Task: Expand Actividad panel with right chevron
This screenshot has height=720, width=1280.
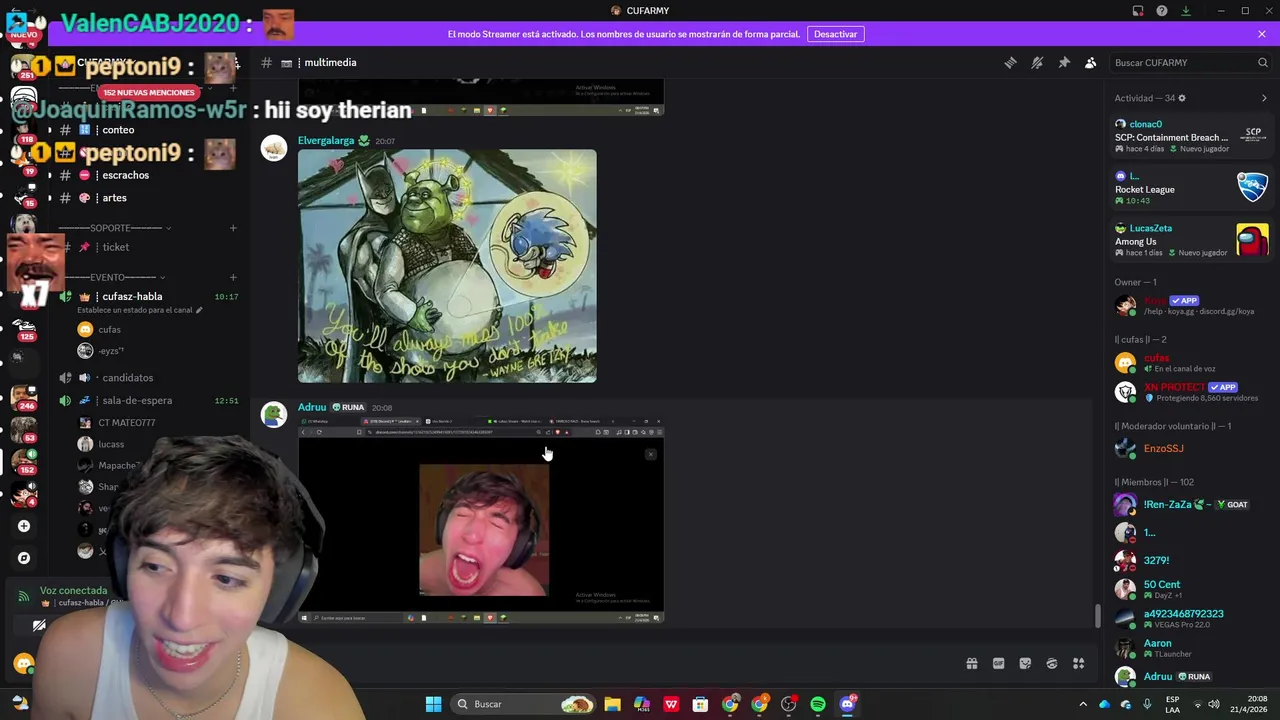Action: [x=1264, y=98]
